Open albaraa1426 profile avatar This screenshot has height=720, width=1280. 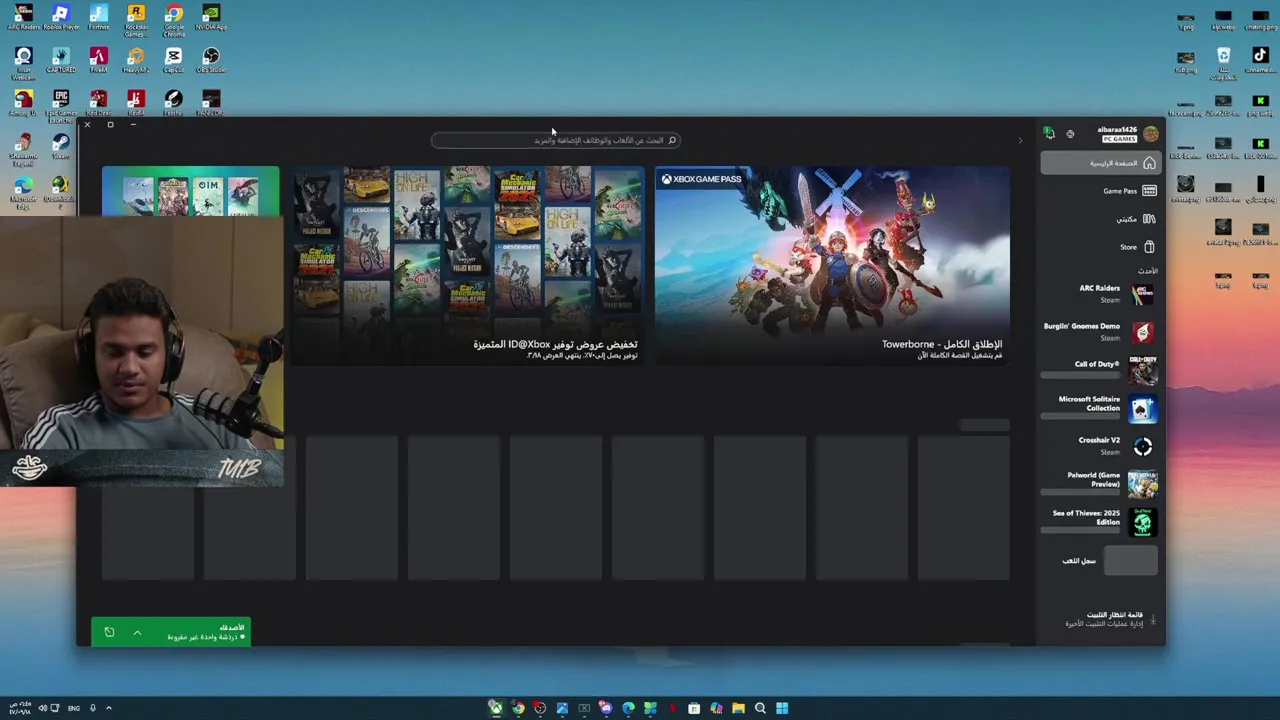[x=1151, y=133]
